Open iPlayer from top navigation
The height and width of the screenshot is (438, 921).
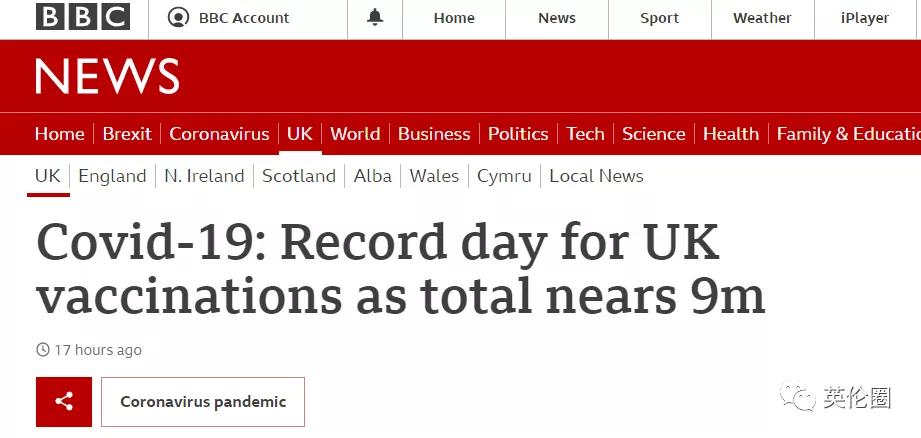tap(866, 18)
